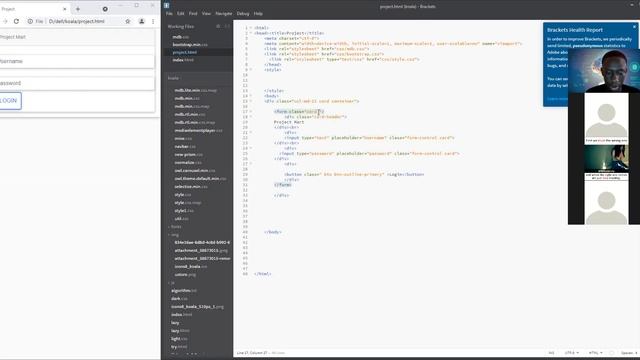This screenshot has height=360, width=640.
Task: Open try.html in file tree
Action: (180, 347)
